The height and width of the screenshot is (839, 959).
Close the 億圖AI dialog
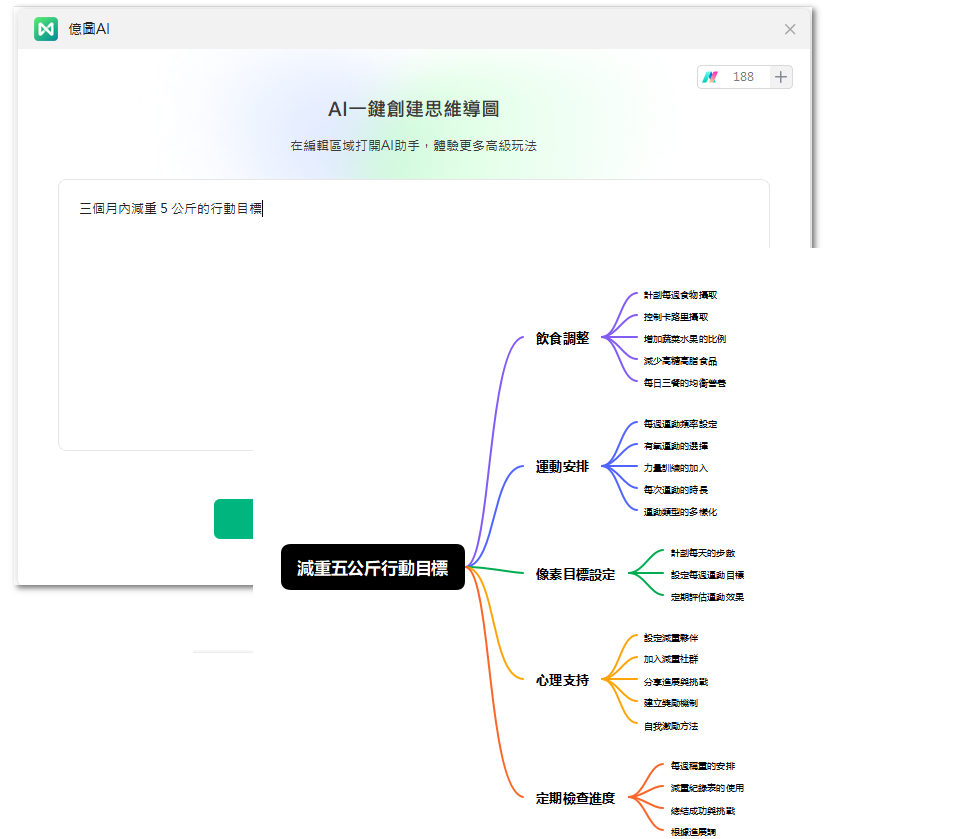790,29
